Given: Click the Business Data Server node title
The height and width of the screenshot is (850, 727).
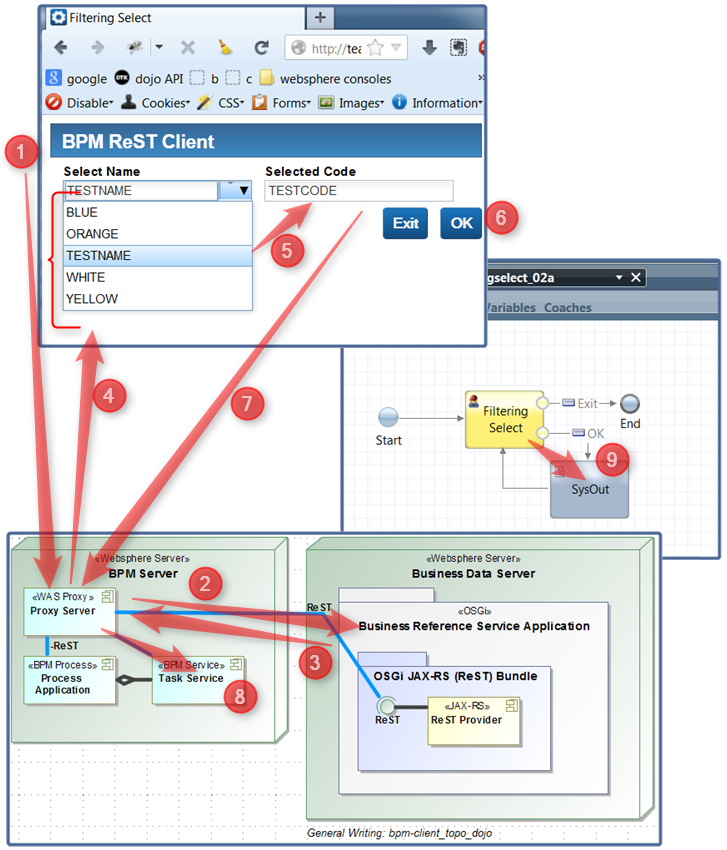Looking at the screenshot, I should pos(473,574).
